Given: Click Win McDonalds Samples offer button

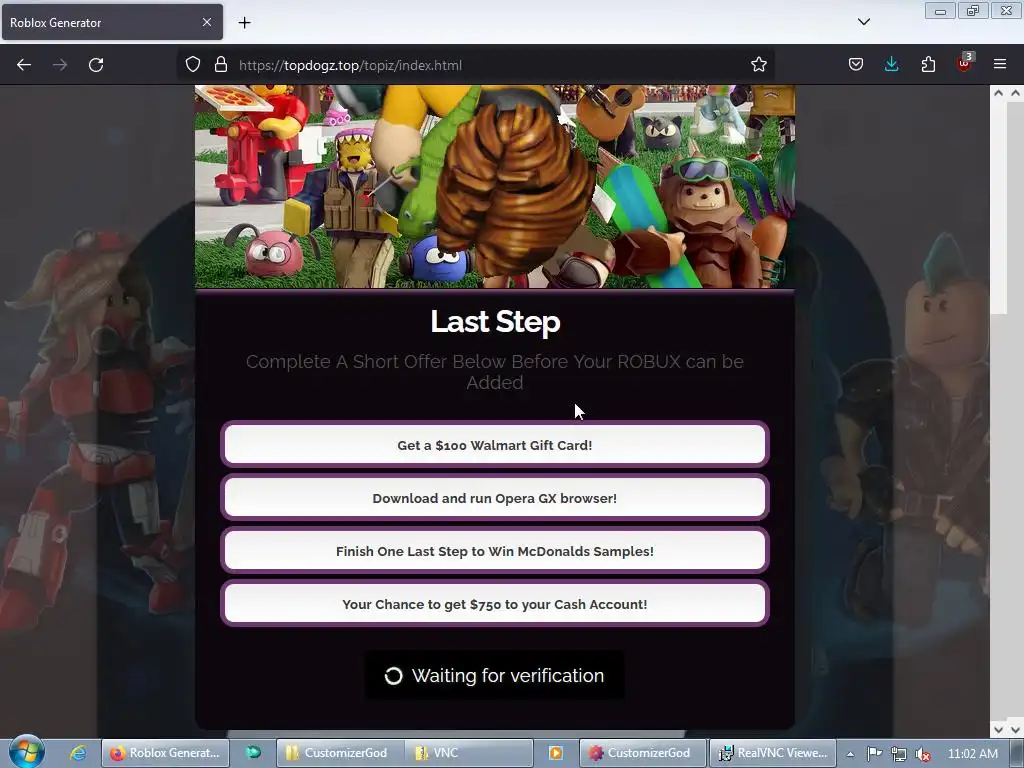Looking at the screenshot, I should tap(495, 551).
